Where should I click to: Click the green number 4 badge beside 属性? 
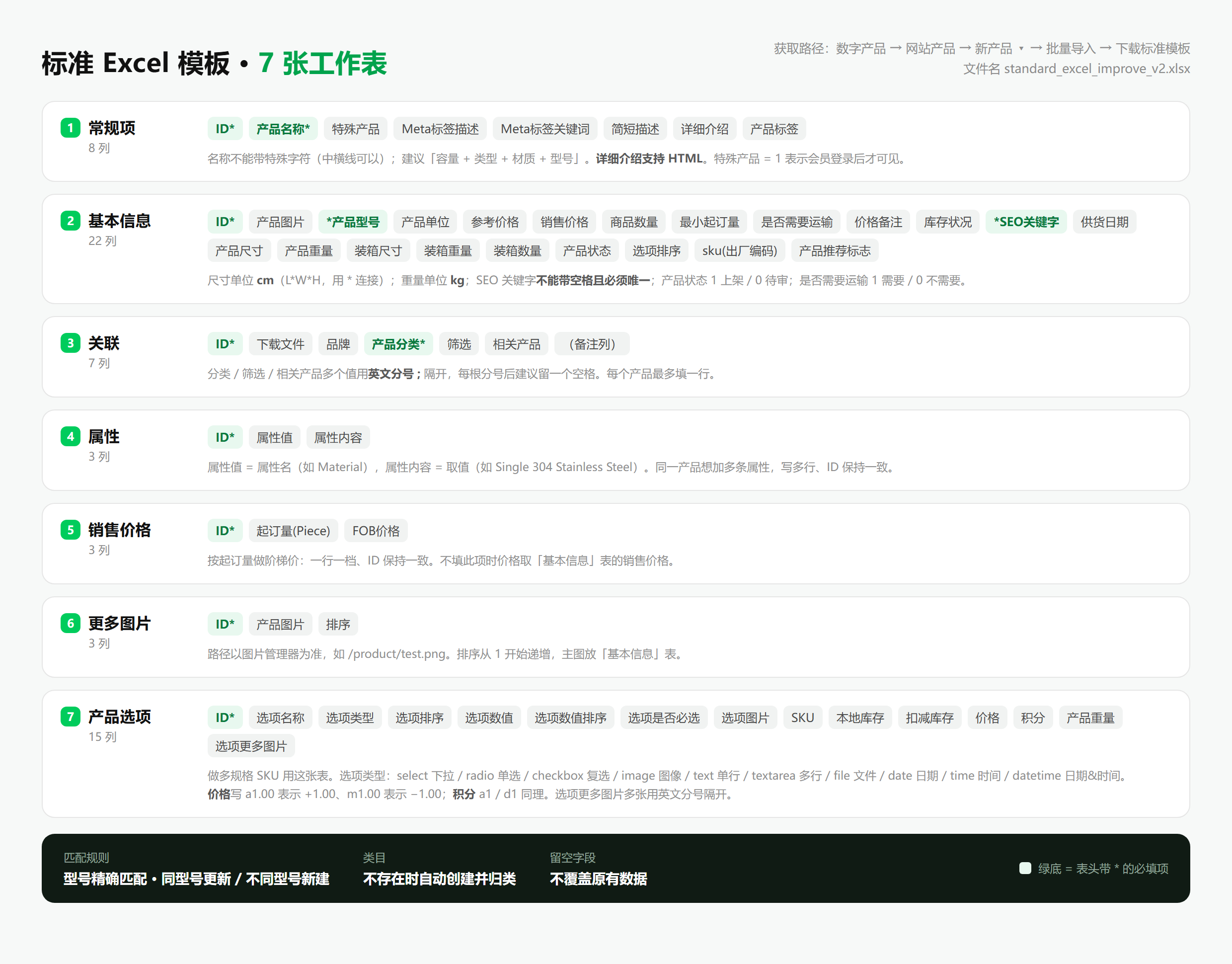[x=71, y=436]
